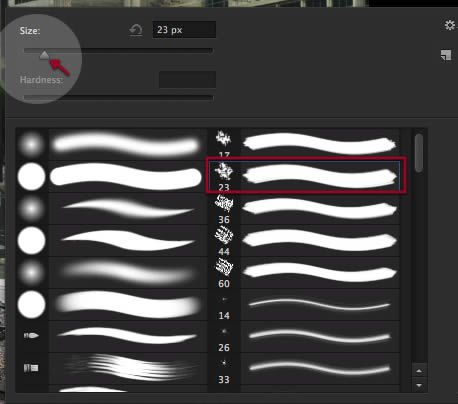The height and width of the screenshot is (404, 458).
Task: Select the flat fan bristle brush
Action: 111,368
